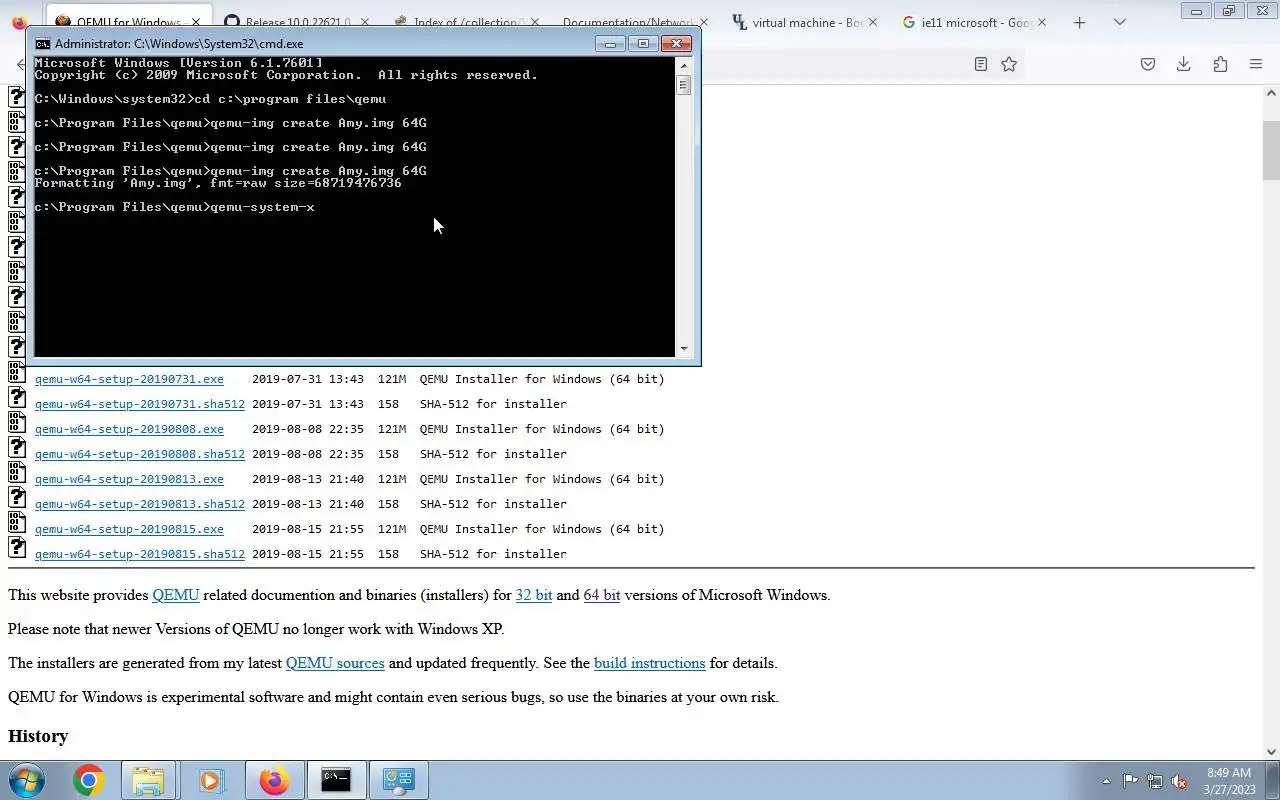
Task: Open control panel taskbar button
Action: [399, 780]
